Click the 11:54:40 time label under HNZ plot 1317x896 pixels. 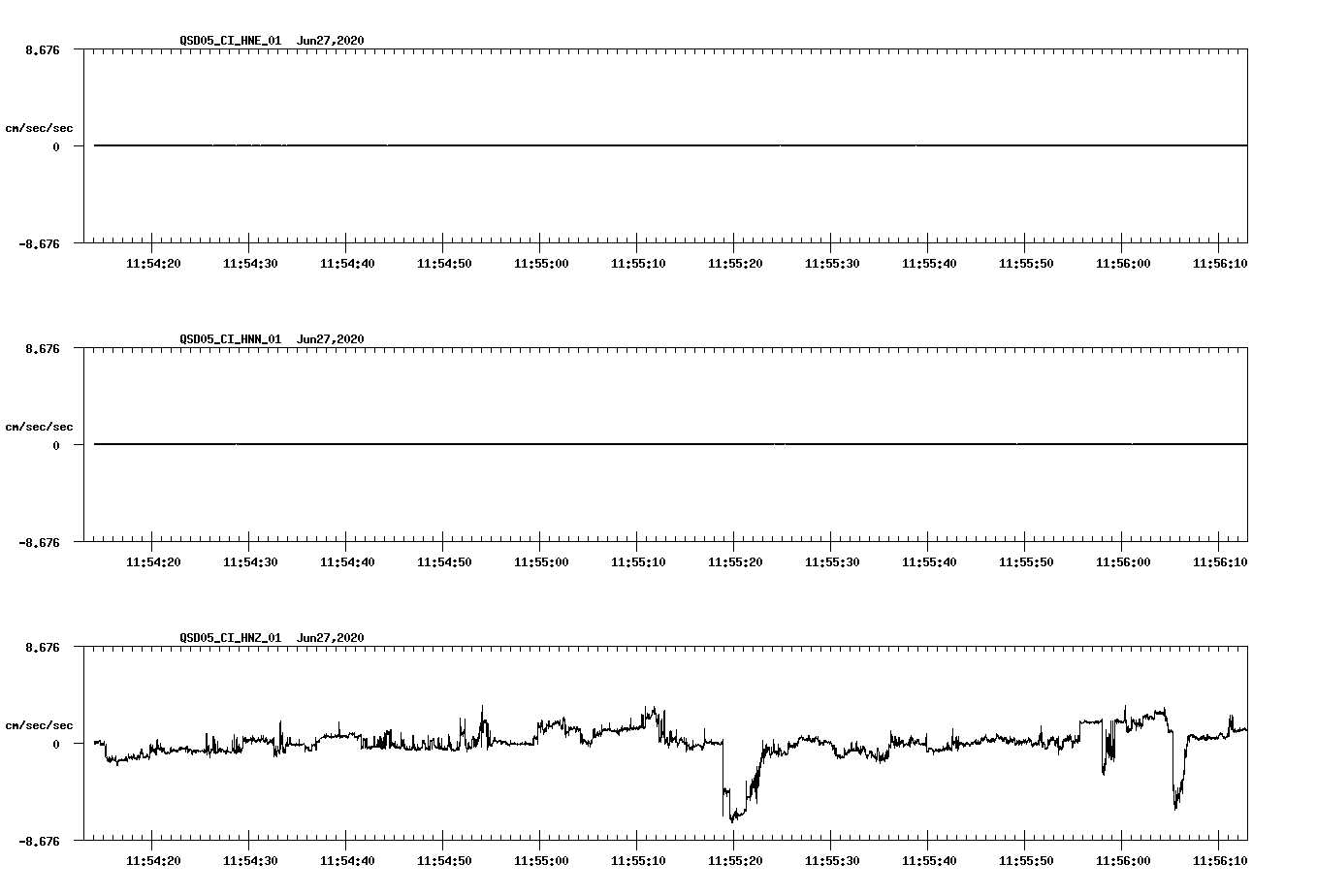(347, 861)
